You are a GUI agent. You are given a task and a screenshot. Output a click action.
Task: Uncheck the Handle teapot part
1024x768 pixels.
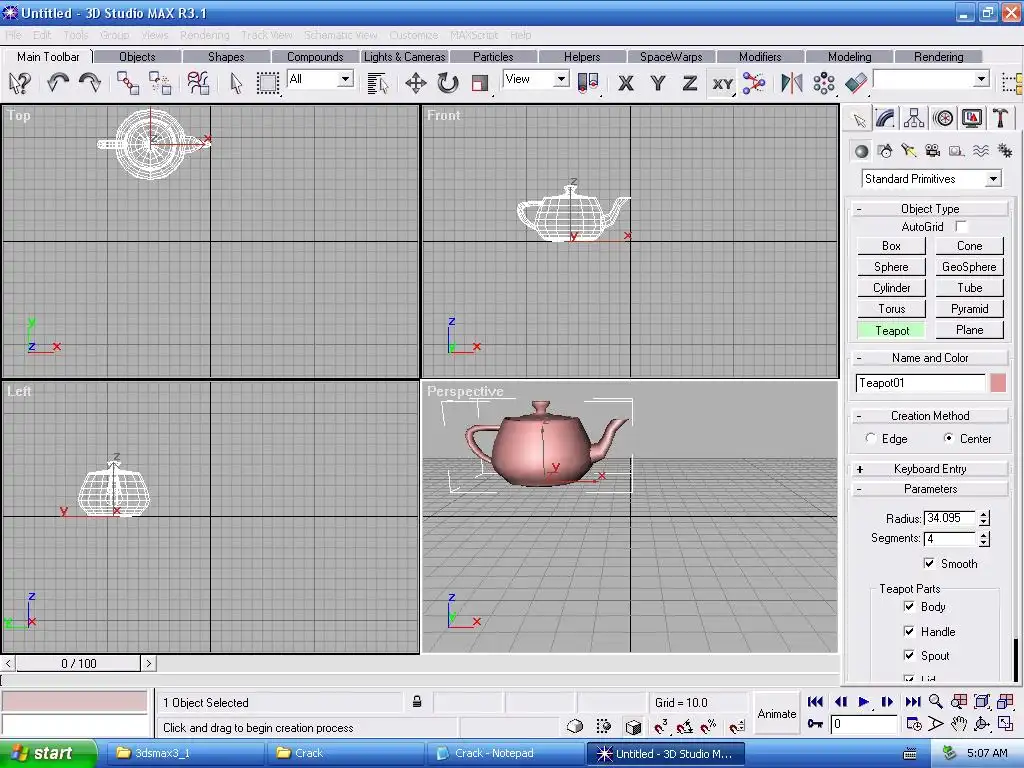(x=909, y=631)
